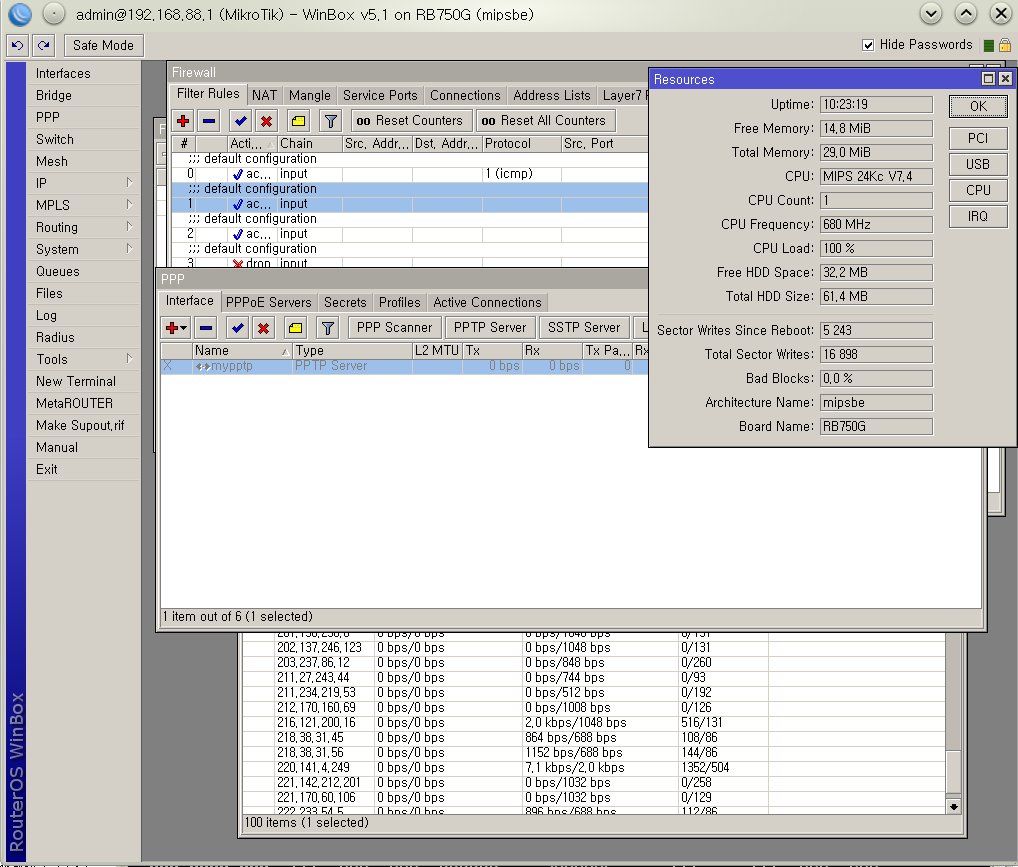
Task: Select firewall rule 0 with icmp protocol
Action: point(409,174)
